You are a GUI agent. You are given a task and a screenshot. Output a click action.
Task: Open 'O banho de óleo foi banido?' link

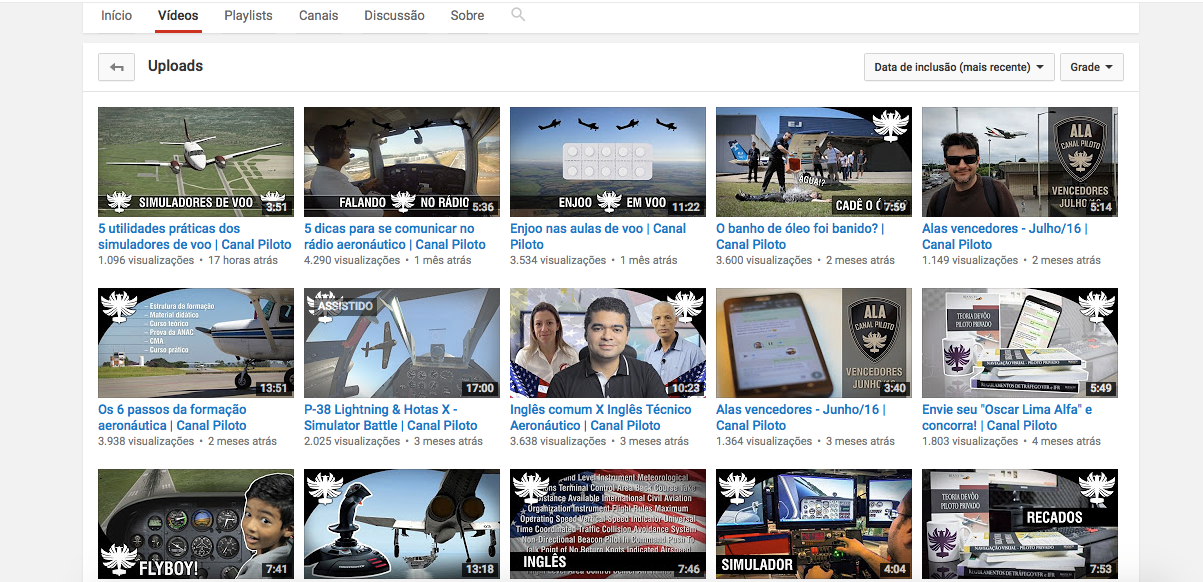[x=802, y=236]
